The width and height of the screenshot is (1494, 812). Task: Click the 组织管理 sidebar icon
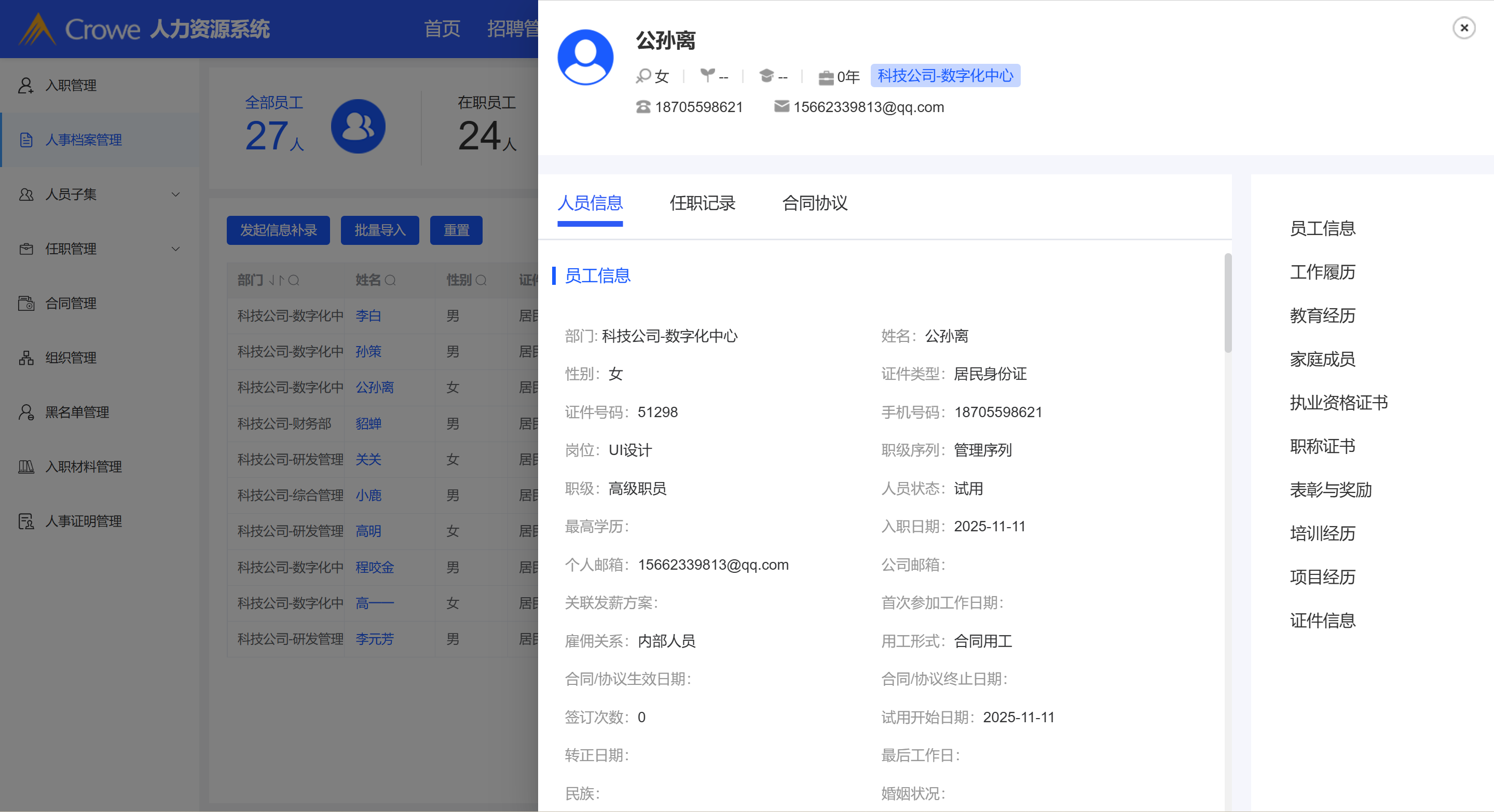click(25, 358)
